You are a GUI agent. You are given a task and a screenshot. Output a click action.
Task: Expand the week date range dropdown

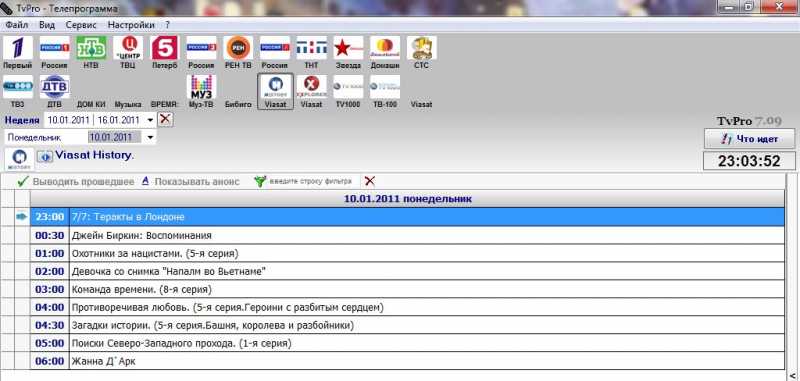(150, 120)
